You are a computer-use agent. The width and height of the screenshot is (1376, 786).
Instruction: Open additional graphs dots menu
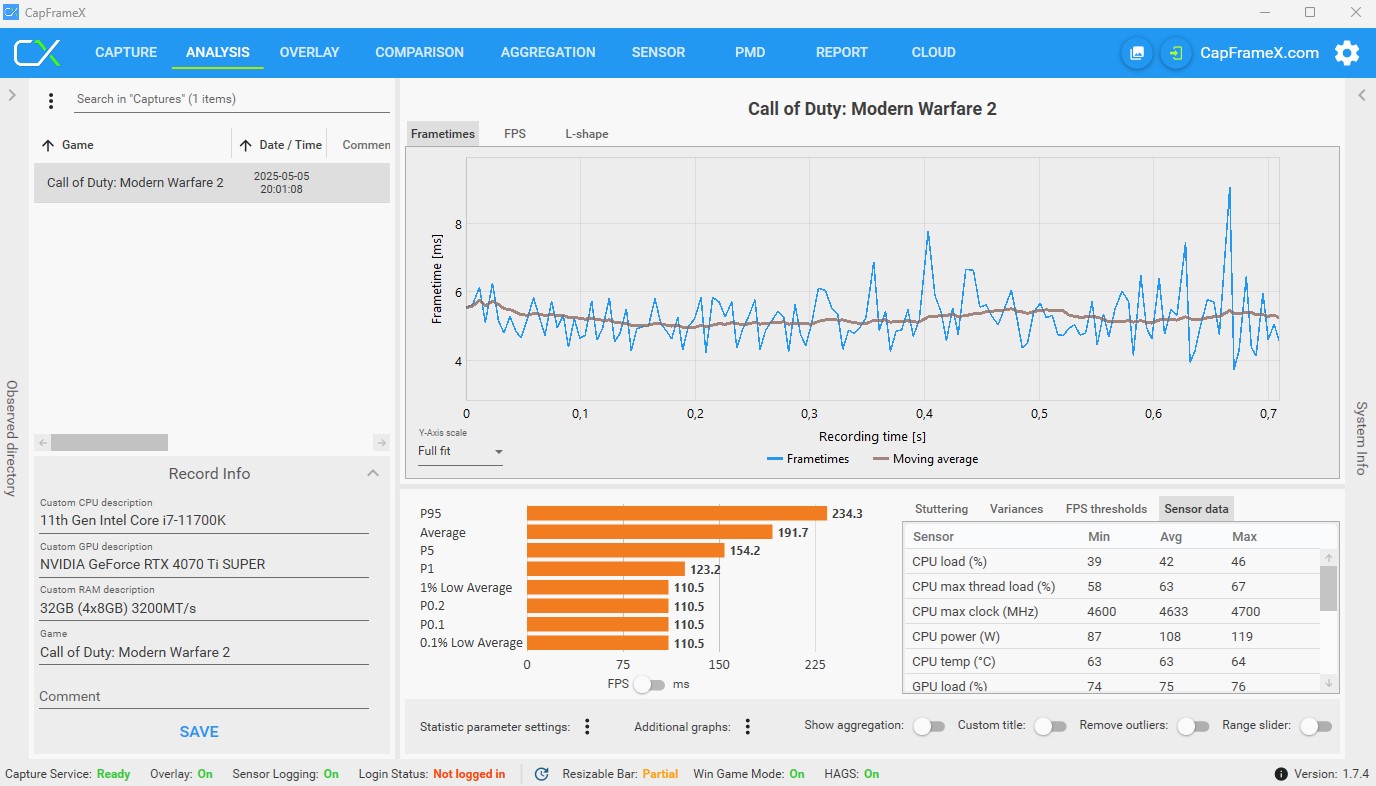pos(747,727)
